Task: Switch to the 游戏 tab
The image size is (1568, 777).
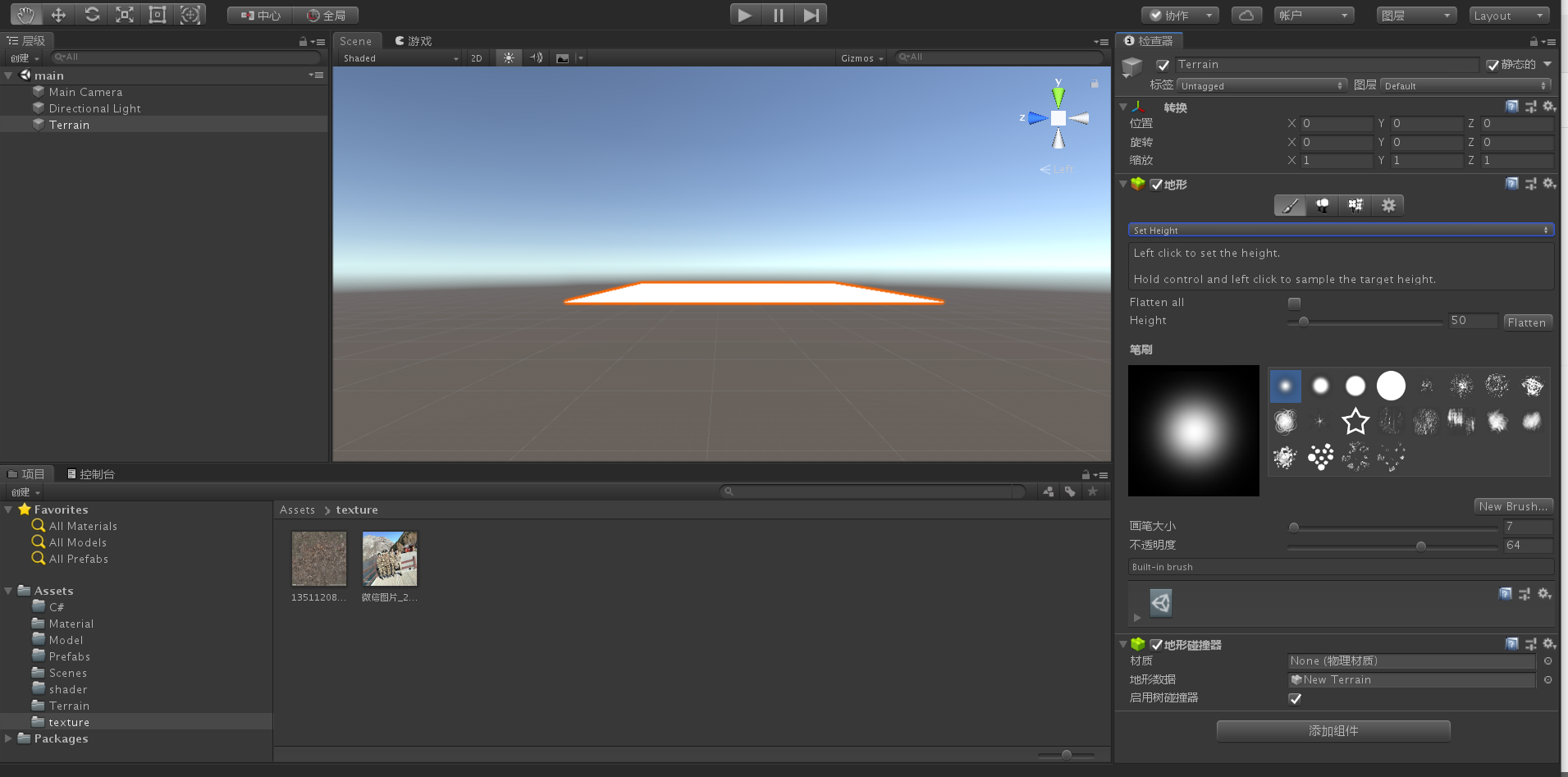Action: click(x=414, y=40)
